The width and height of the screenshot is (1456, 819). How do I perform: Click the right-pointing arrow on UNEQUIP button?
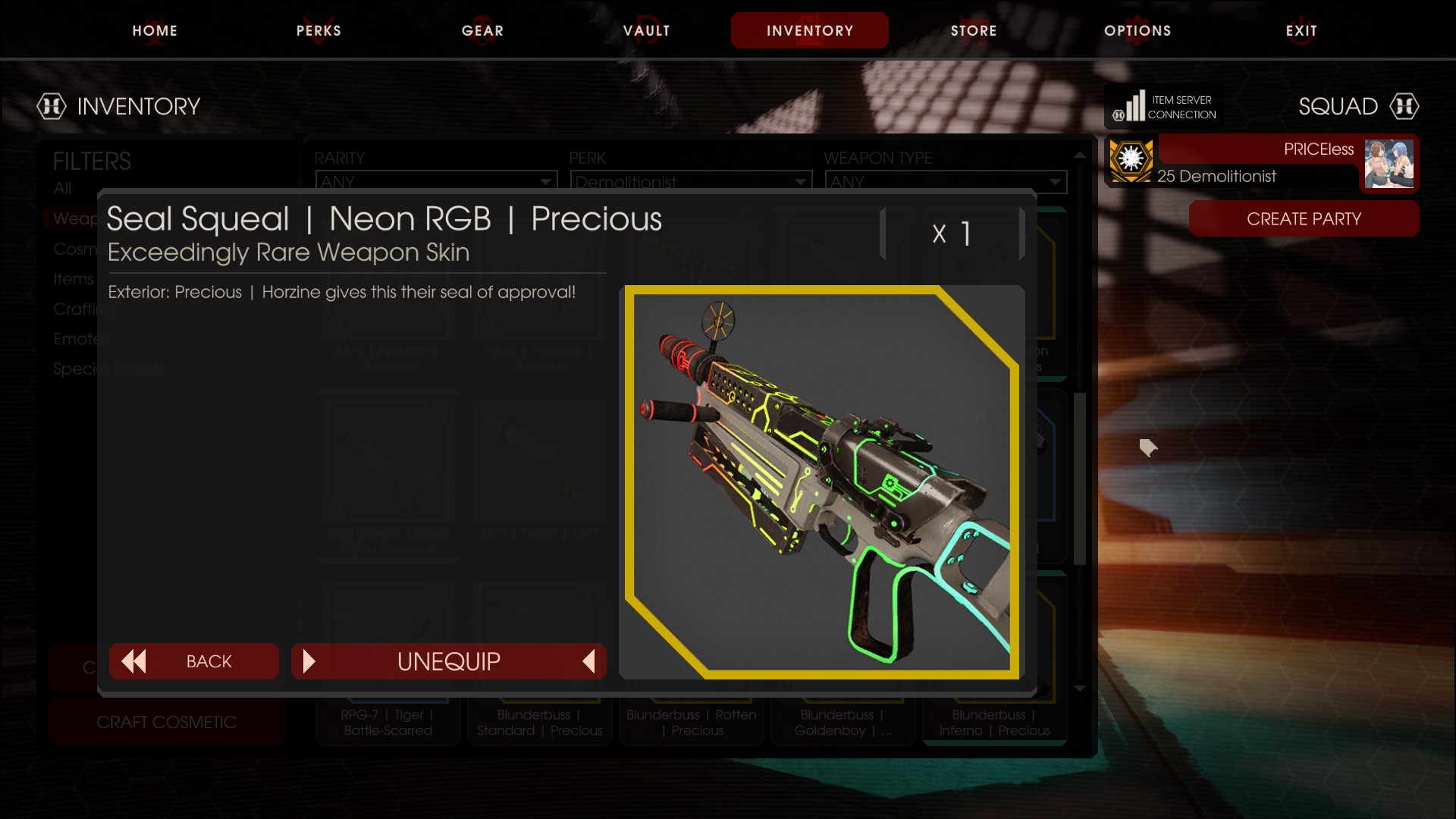pos(309,661)
